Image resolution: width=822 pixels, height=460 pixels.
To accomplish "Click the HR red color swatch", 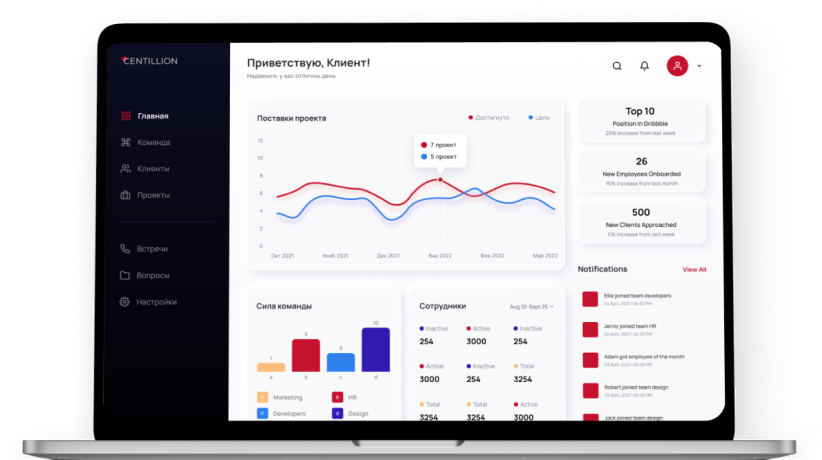I will pyautogui.click(x=337, y=397).
